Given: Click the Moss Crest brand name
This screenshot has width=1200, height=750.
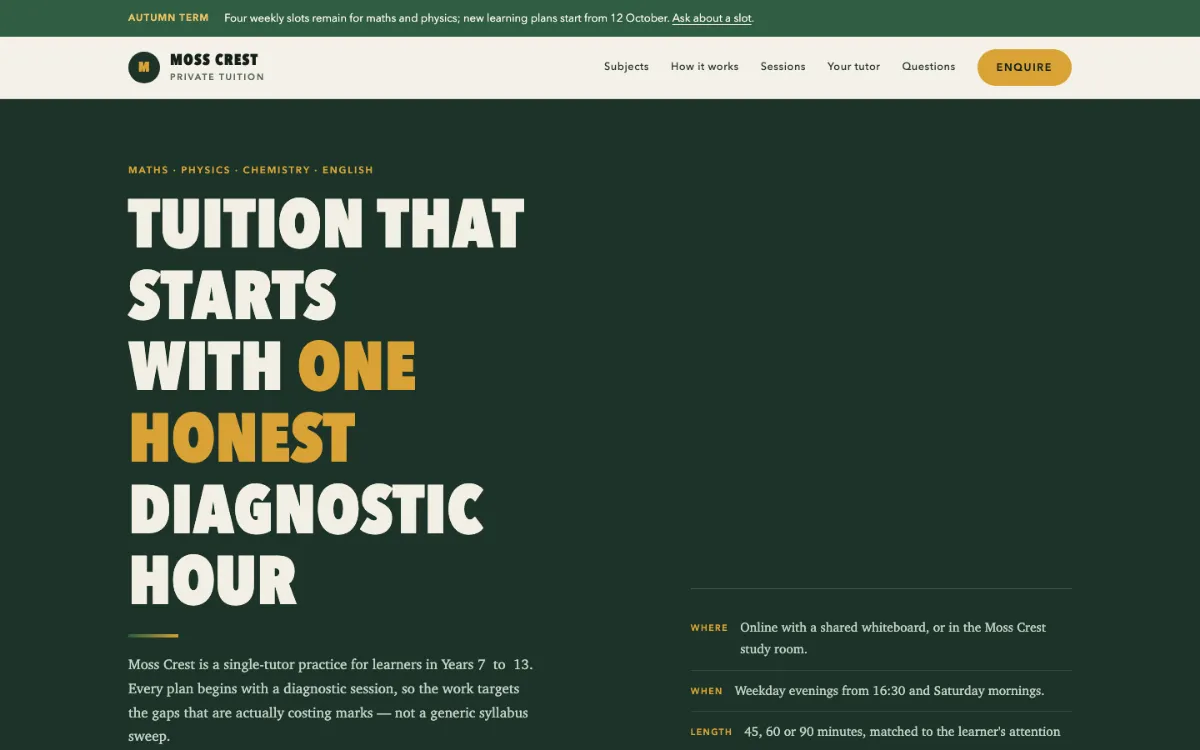Looking at the screenshot, I should (x=214, y=60).
